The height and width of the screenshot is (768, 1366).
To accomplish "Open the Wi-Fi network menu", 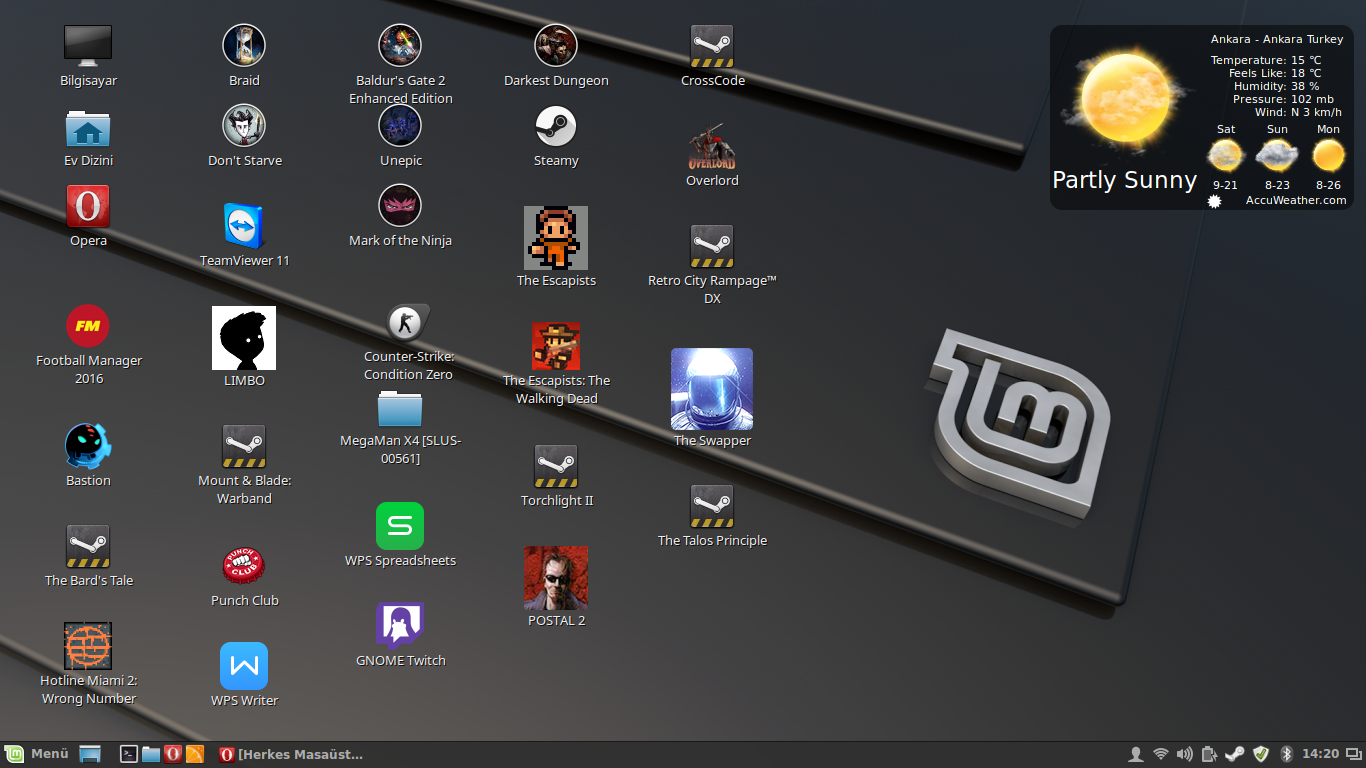I will point(1161,754).
